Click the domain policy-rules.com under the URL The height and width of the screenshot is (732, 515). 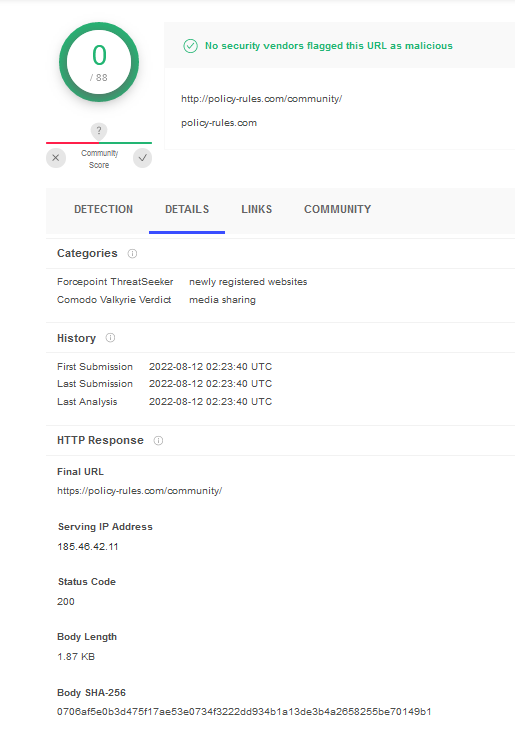(219, 123)
